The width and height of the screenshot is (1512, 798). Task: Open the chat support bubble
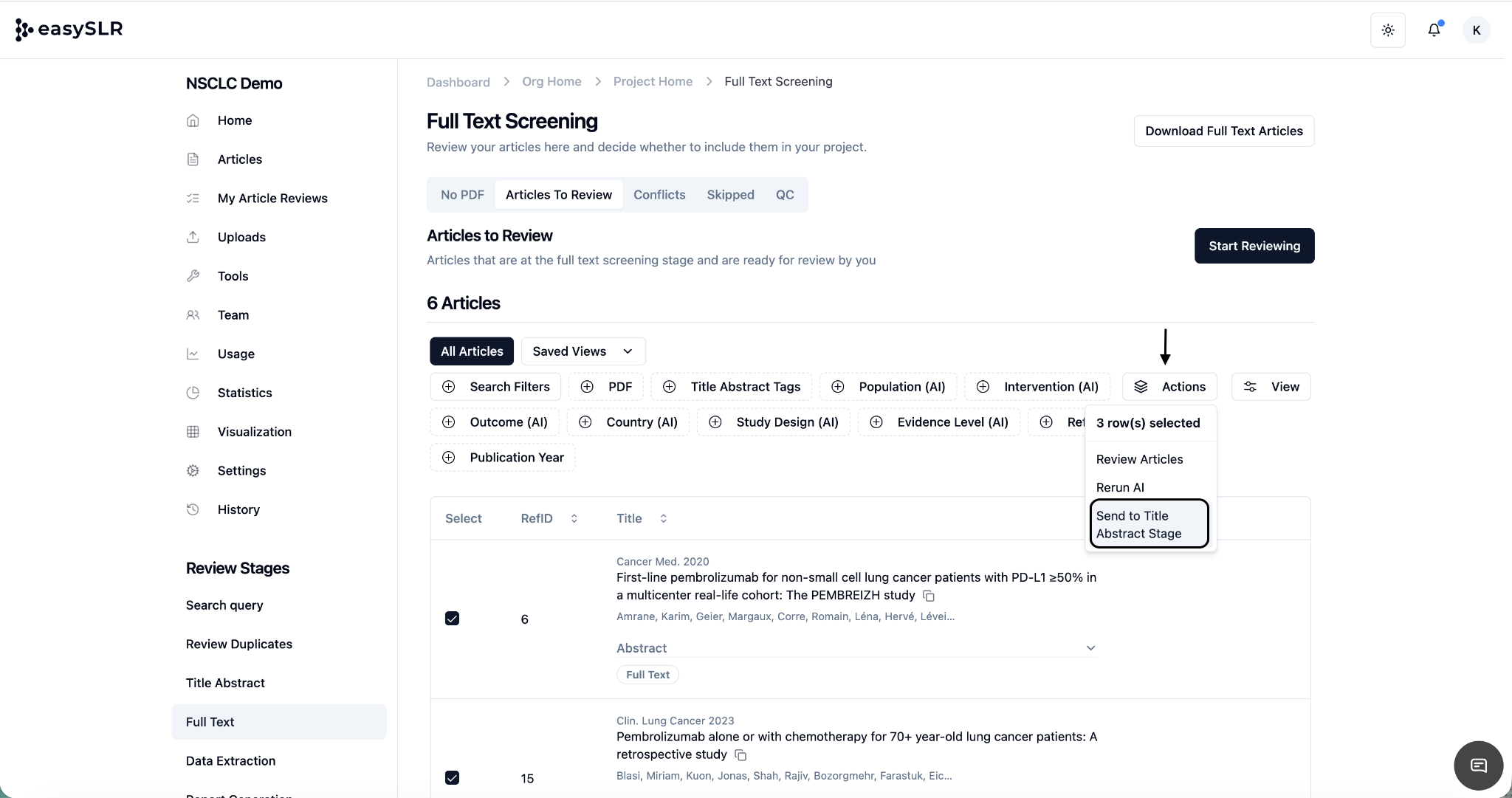[1478, 766]
